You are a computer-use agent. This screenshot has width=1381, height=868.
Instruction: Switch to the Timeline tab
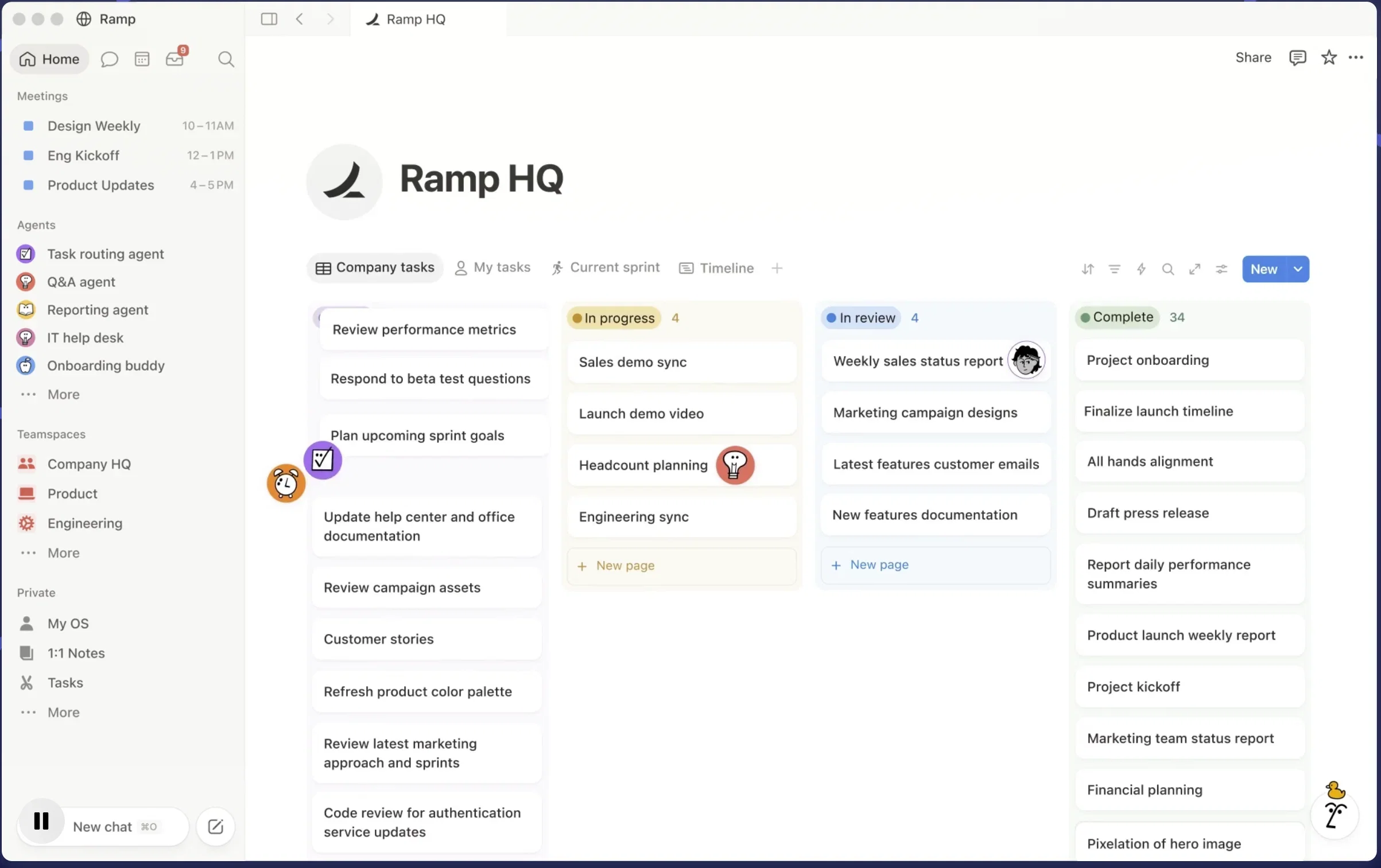[x=716, y=268]
